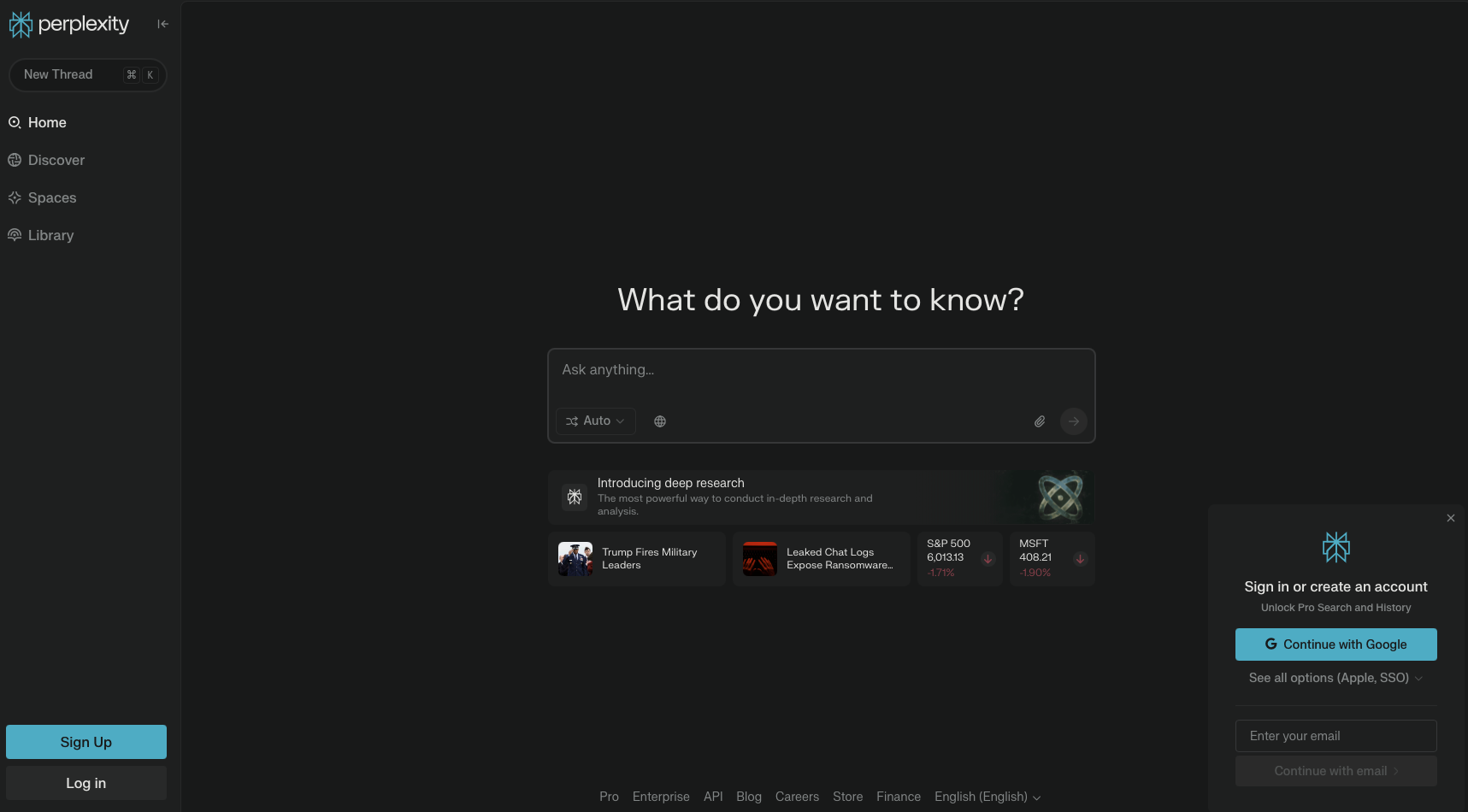This screenshot has width=1468, height=812.
Task: Click the atom graphic on deep research banner
Action: pos(1060,497)
